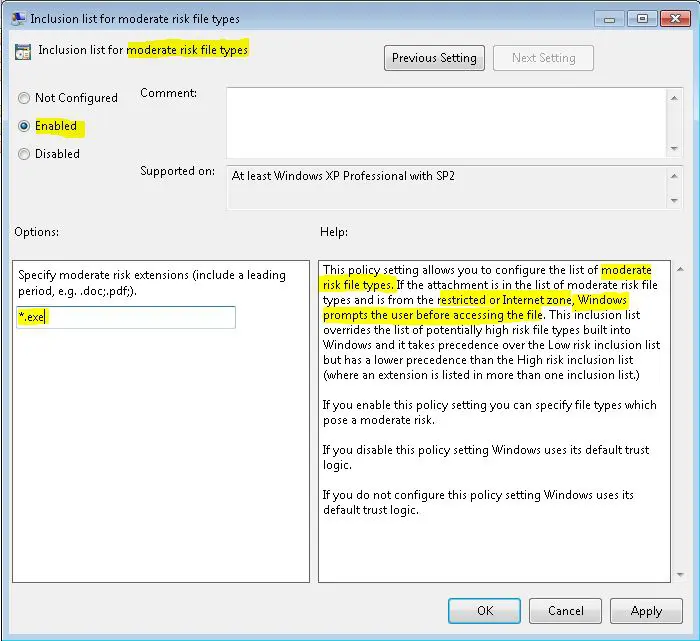Confirm with the OK button

click(x=484, y=611)
